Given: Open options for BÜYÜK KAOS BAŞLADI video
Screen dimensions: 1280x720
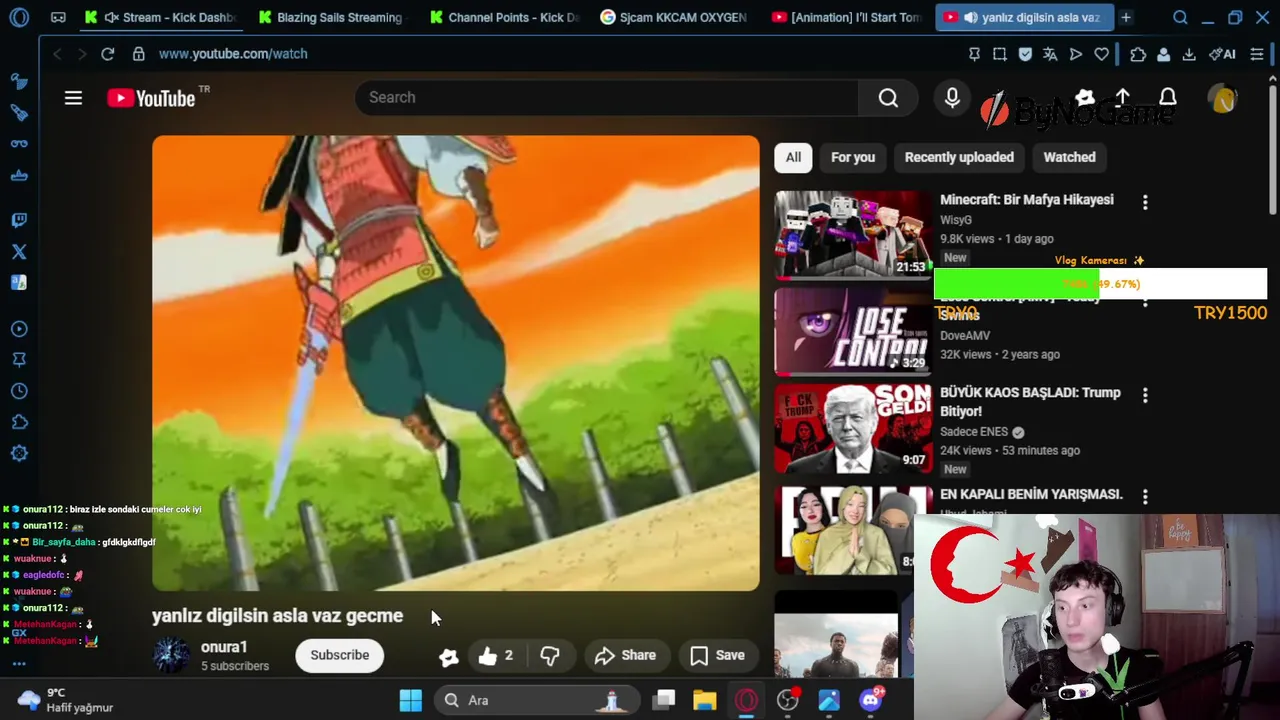Looking at the screenshot, I should click(1145, 396).
